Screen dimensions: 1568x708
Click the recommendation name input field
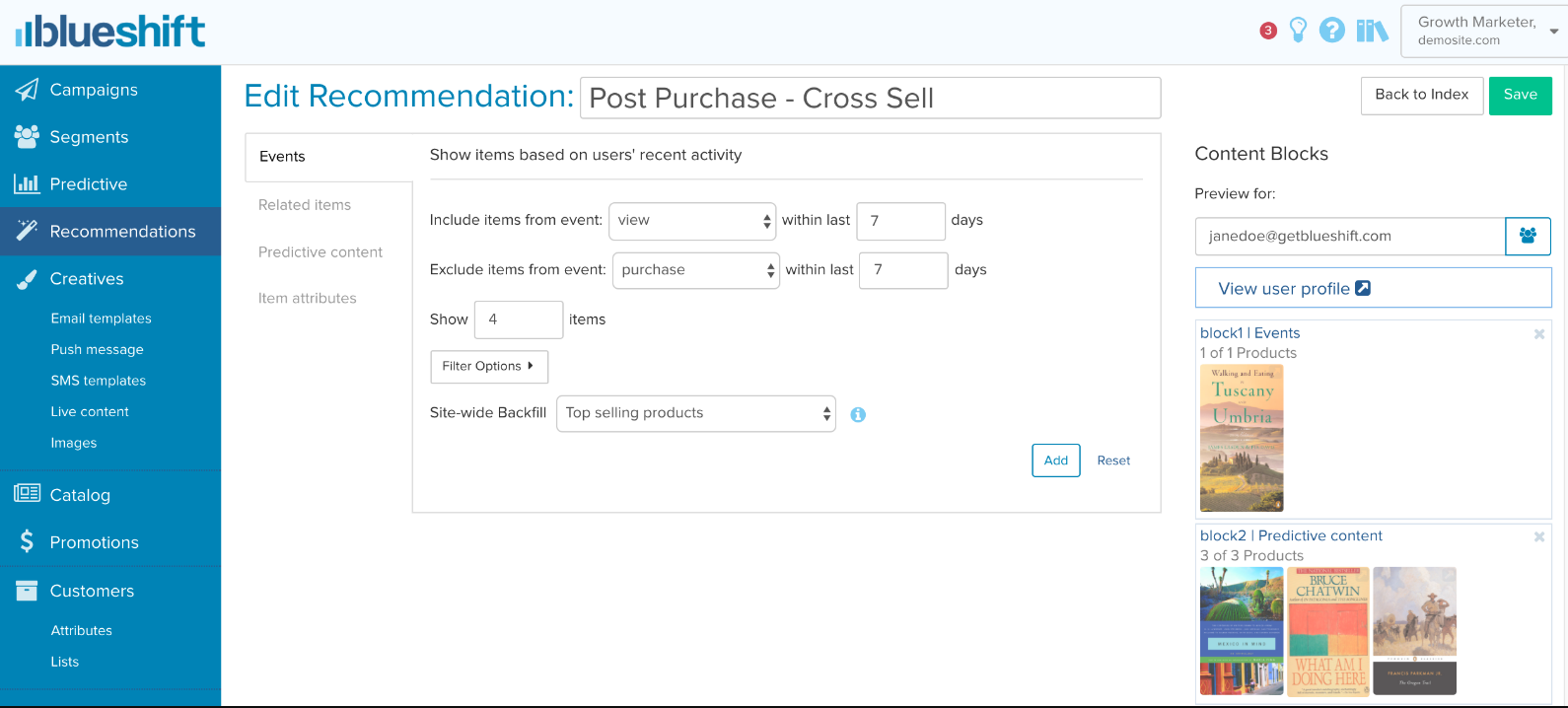tap(870, 99)
